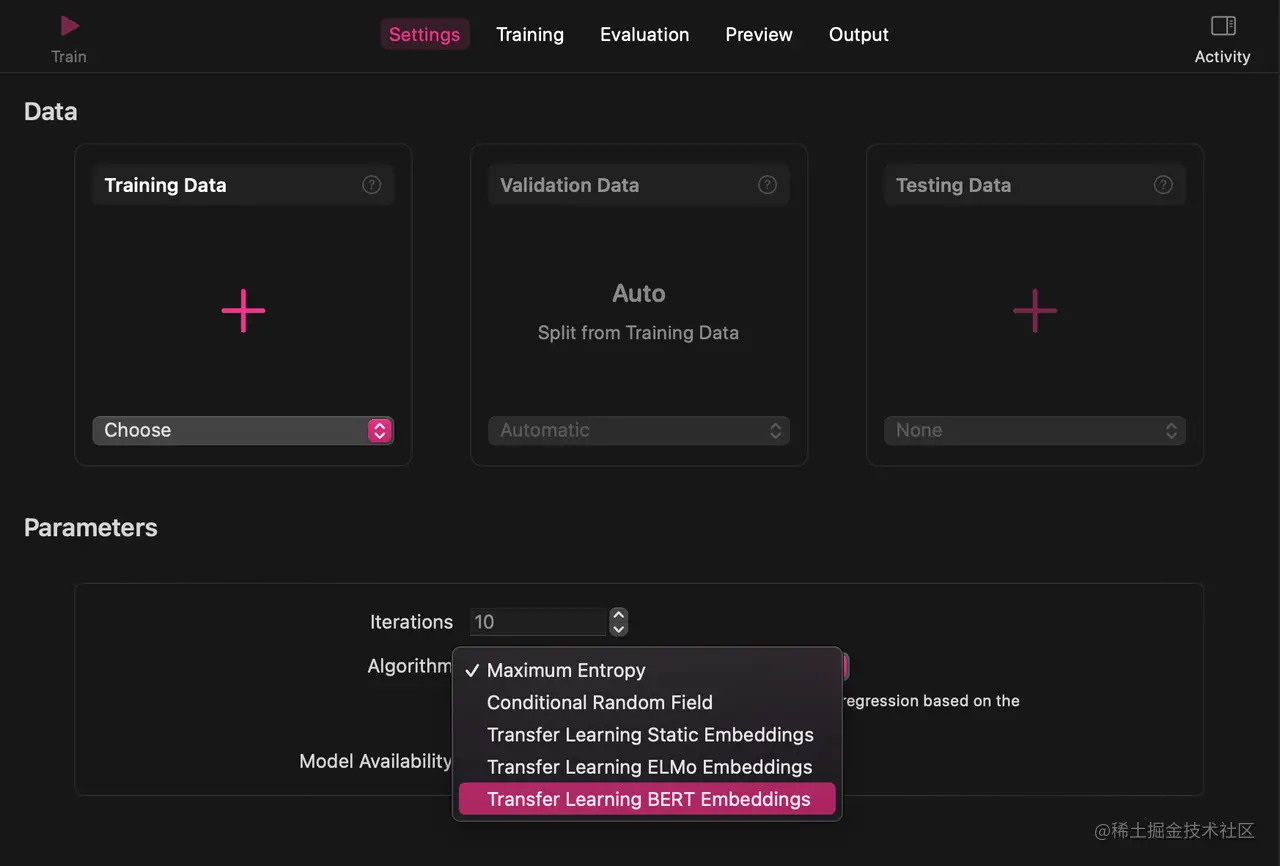Click the Iterations number input field
This screenshot has height=866, width=1280.
[x=538, y=622]
